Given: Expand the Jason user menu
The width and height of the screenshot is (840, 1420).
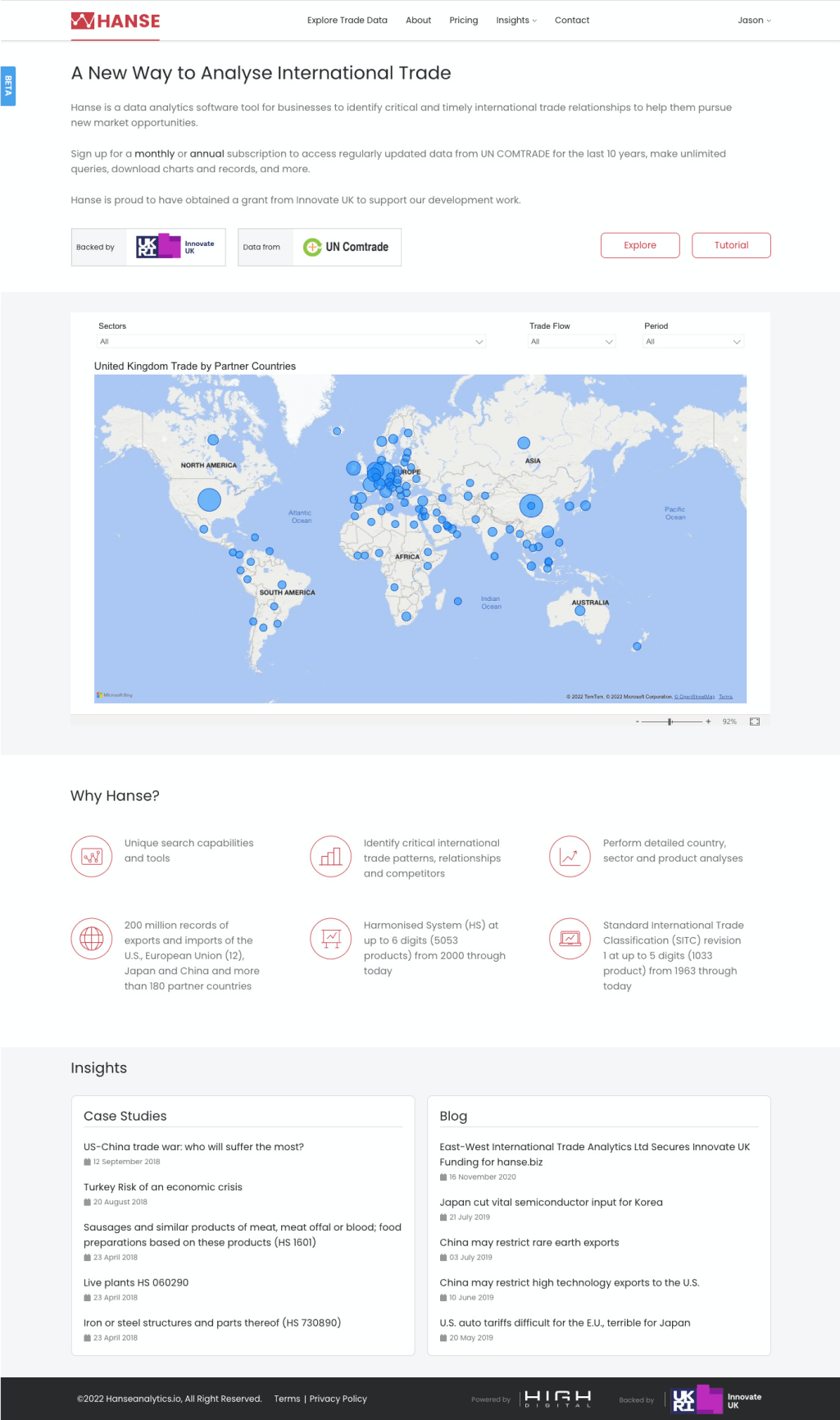Looking at the screenshot, I should 754,20.
